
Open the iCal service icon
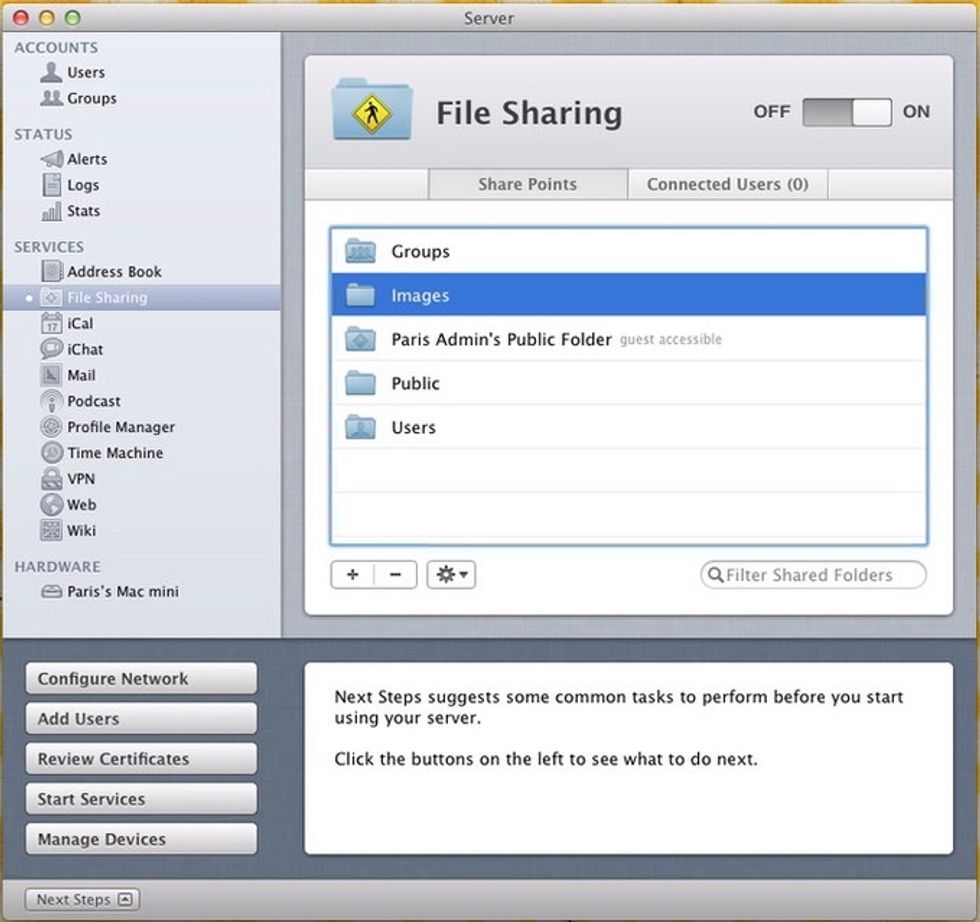click(x=52, y=323)
